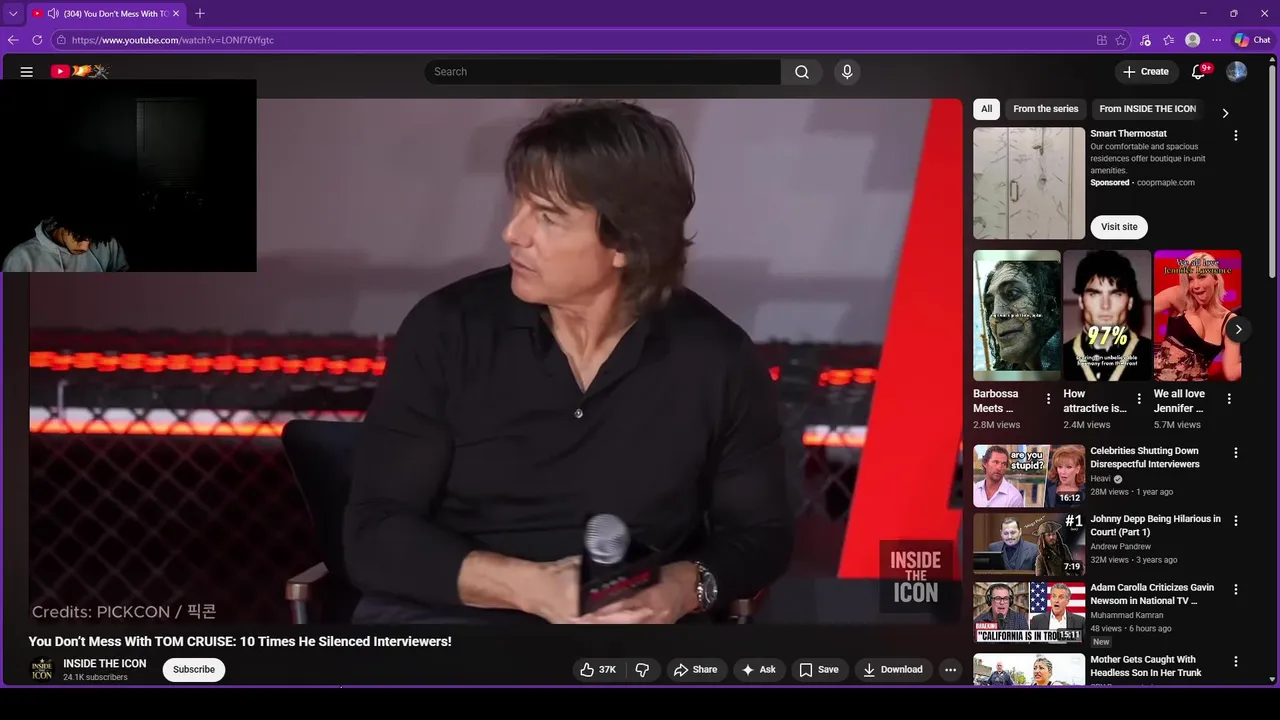Click the Share button
Screen dimensions: 1280x720
695,670
